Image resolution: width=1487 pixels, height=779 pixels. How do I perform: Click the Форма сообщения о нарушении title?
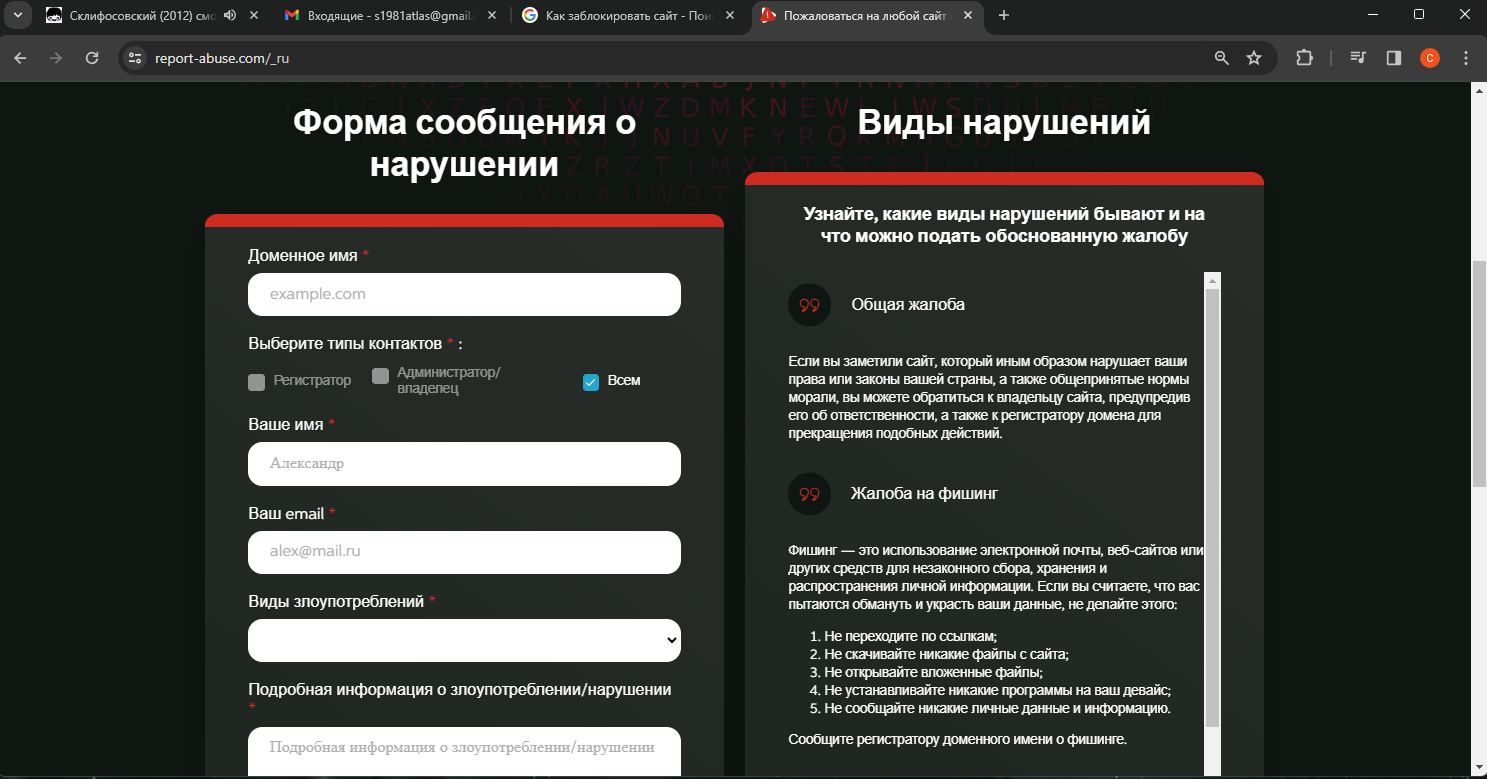point(464,142)
